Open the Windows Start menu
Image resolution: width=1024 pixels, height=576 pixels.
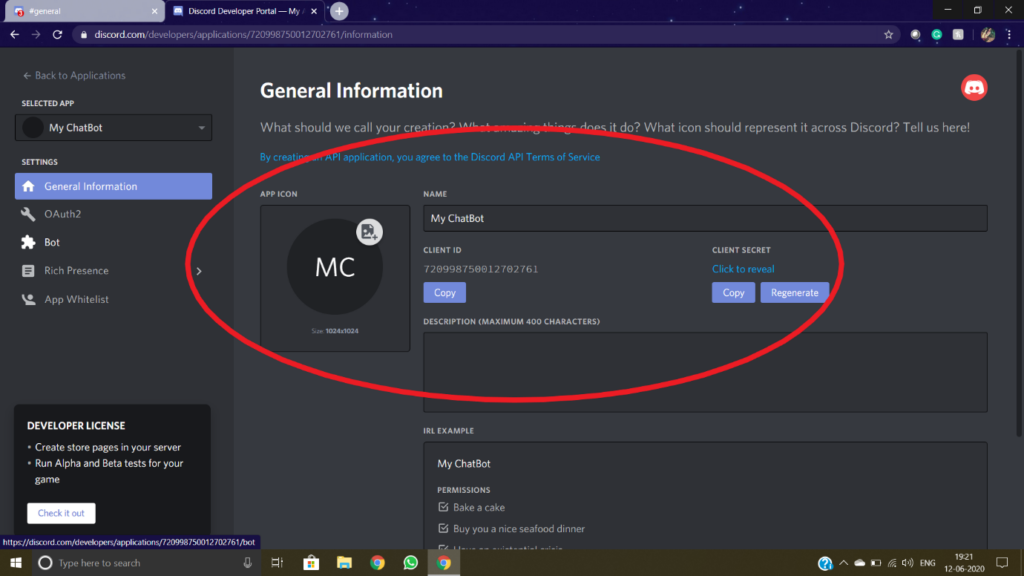pyautogui.click(x=16, y=562)
